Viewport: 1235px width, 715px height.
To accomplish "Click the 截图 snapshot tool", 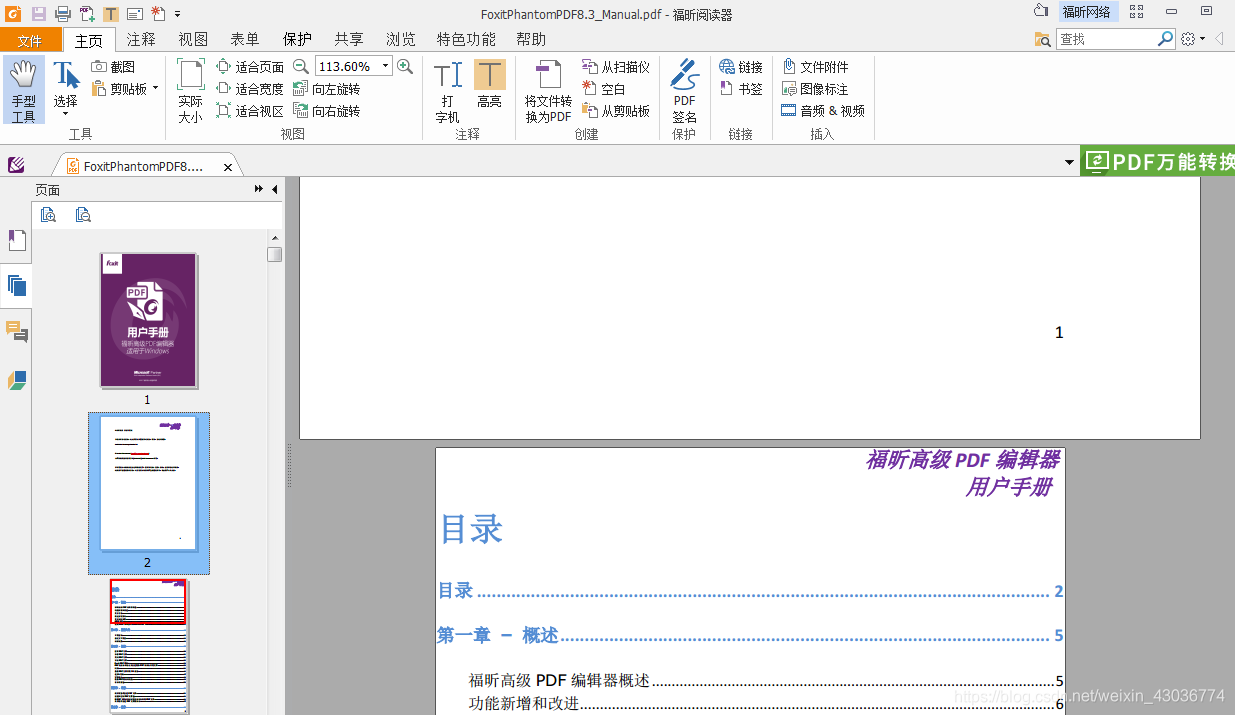I will [113, 67].
